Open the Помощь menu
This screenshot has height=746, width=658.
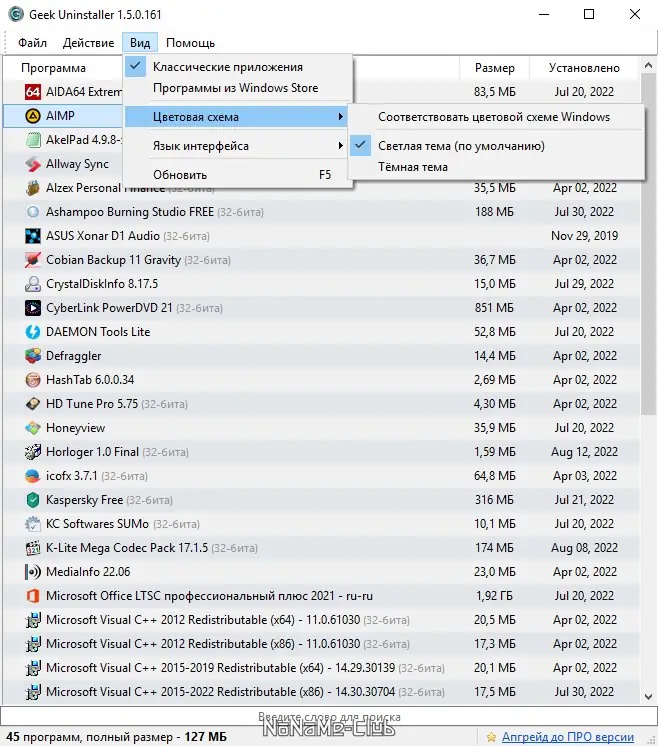(190, 43)
